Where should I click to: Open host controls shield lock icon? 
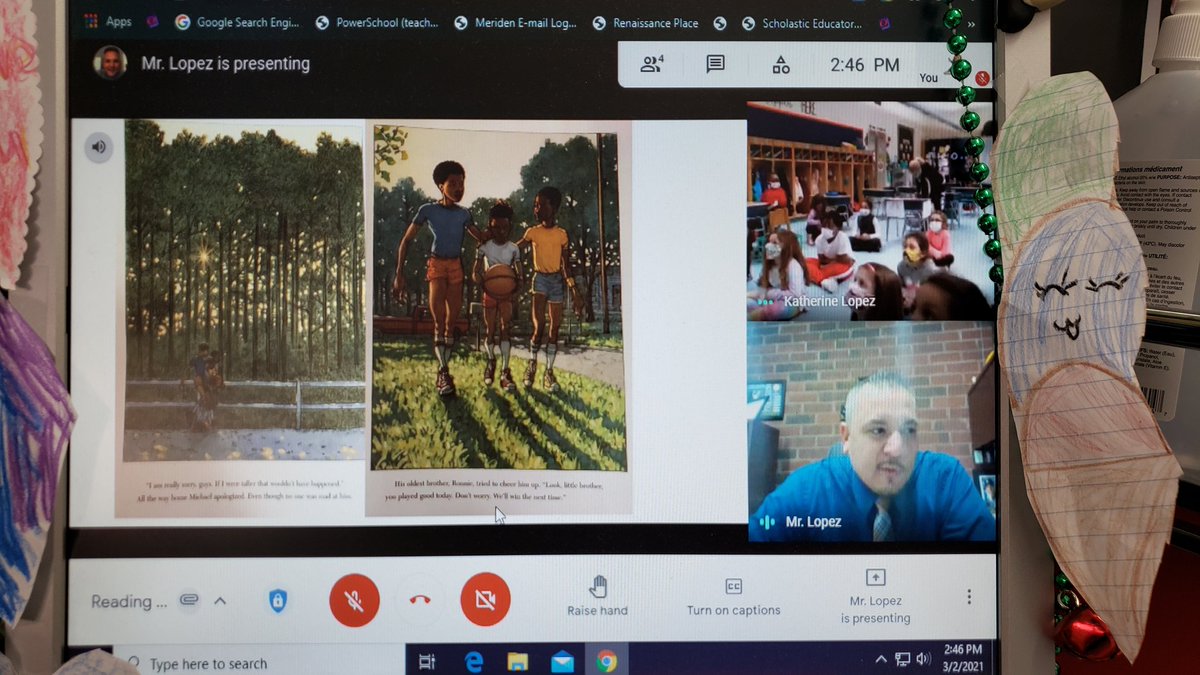point(278,600)
